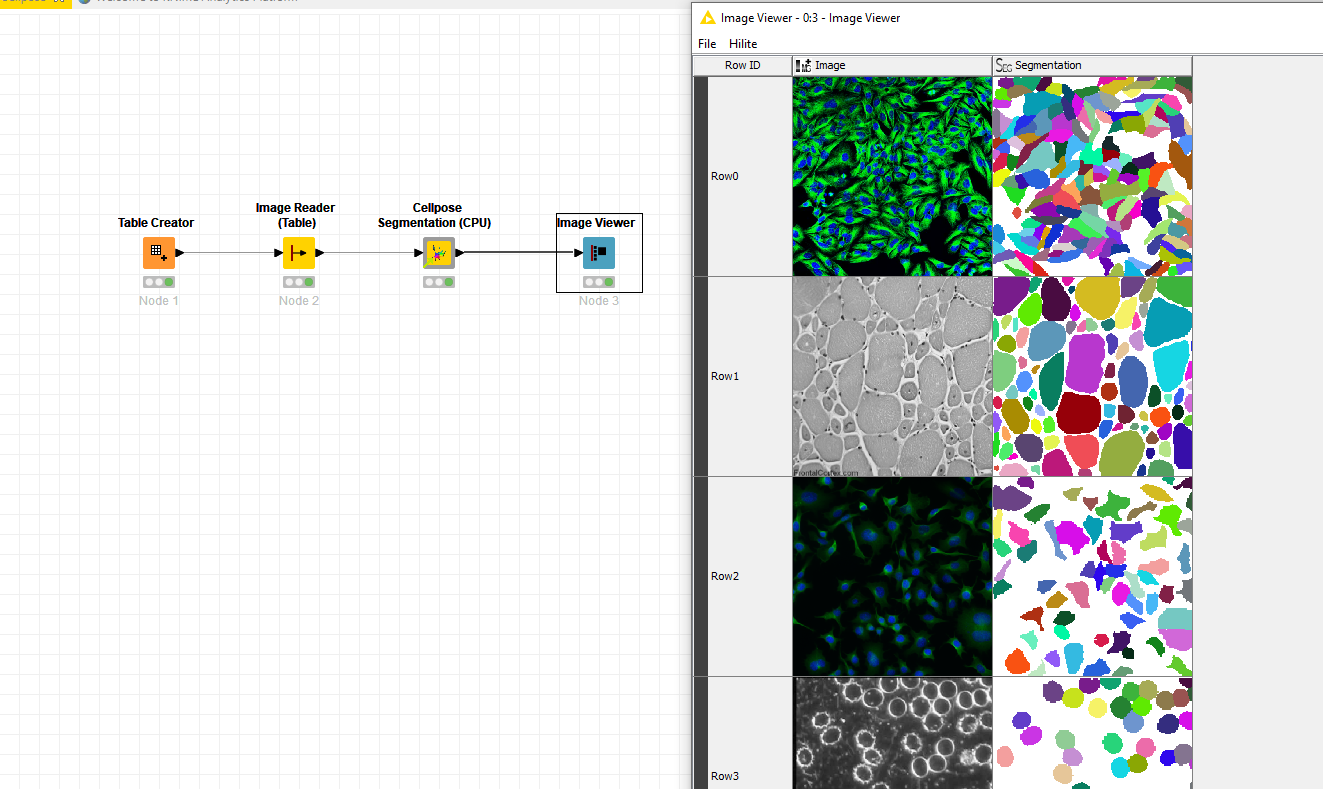The height and width of the screenshot is (789, 1323).
Task: Click status traffic light under Node 2
Action: 299,282
